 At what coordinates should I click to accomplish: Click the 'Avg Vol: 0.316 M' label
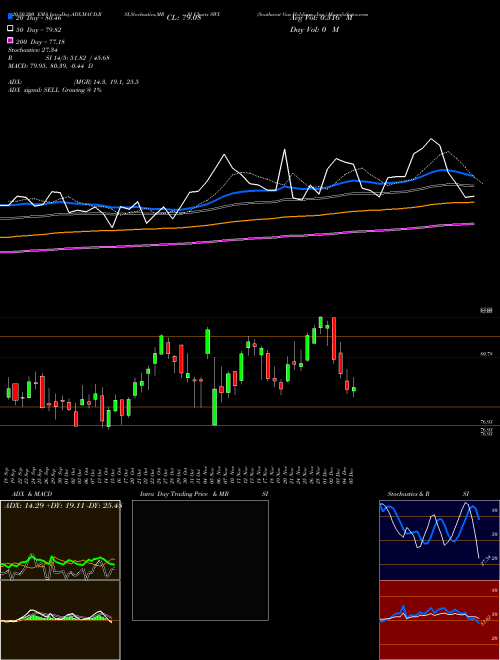321,18
